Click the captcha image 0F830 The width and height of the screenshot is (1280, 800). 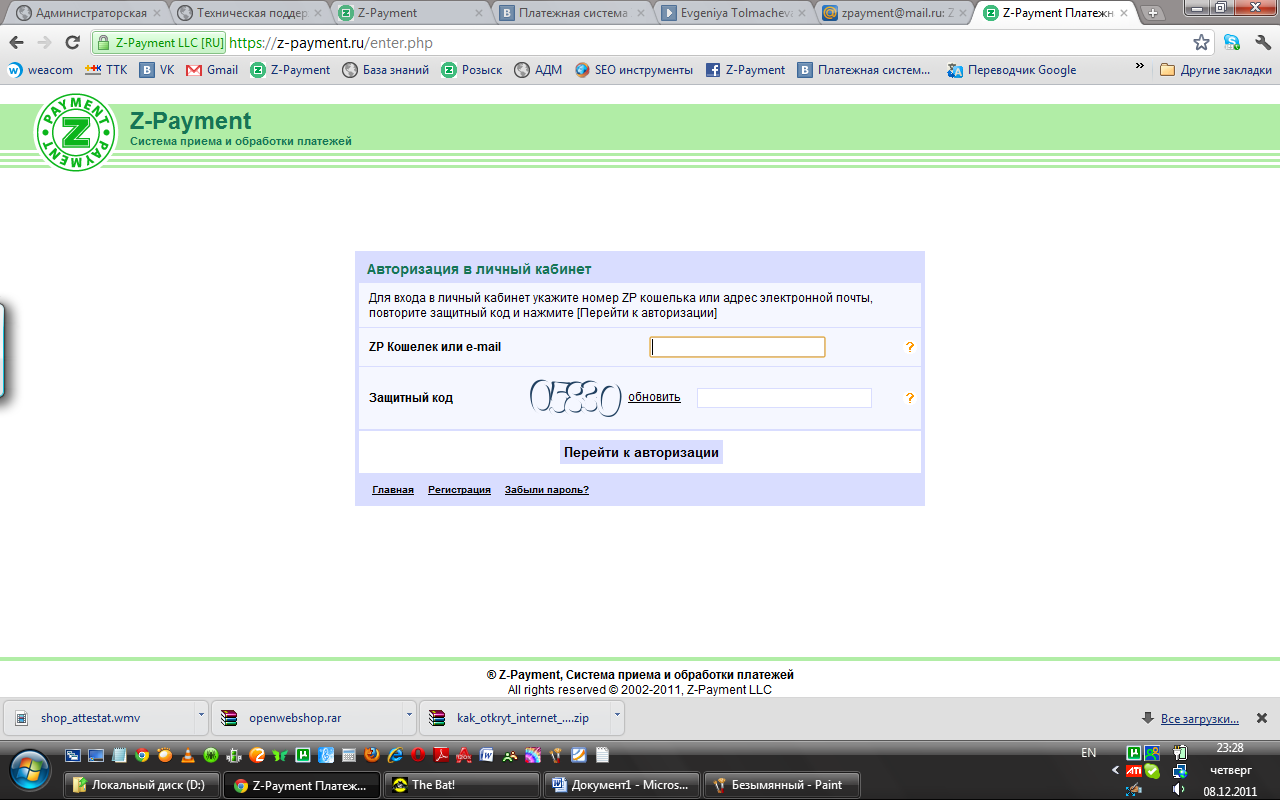[576, 397]
